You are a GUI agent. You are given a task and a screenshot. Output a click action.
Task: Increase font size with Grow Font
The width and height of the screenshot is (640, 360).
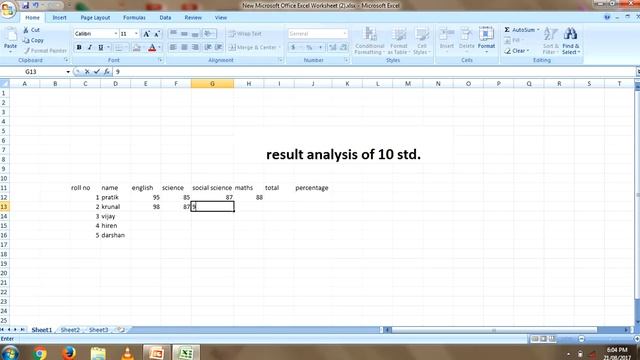tap(146, 34)
